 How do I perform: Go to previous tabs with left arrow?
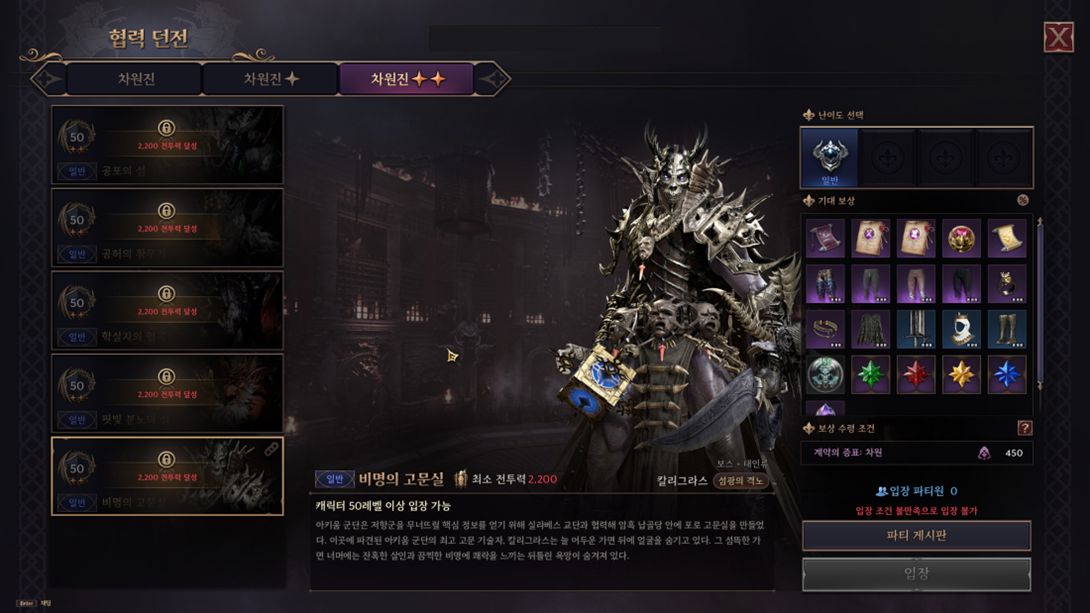tap(49, 79)
